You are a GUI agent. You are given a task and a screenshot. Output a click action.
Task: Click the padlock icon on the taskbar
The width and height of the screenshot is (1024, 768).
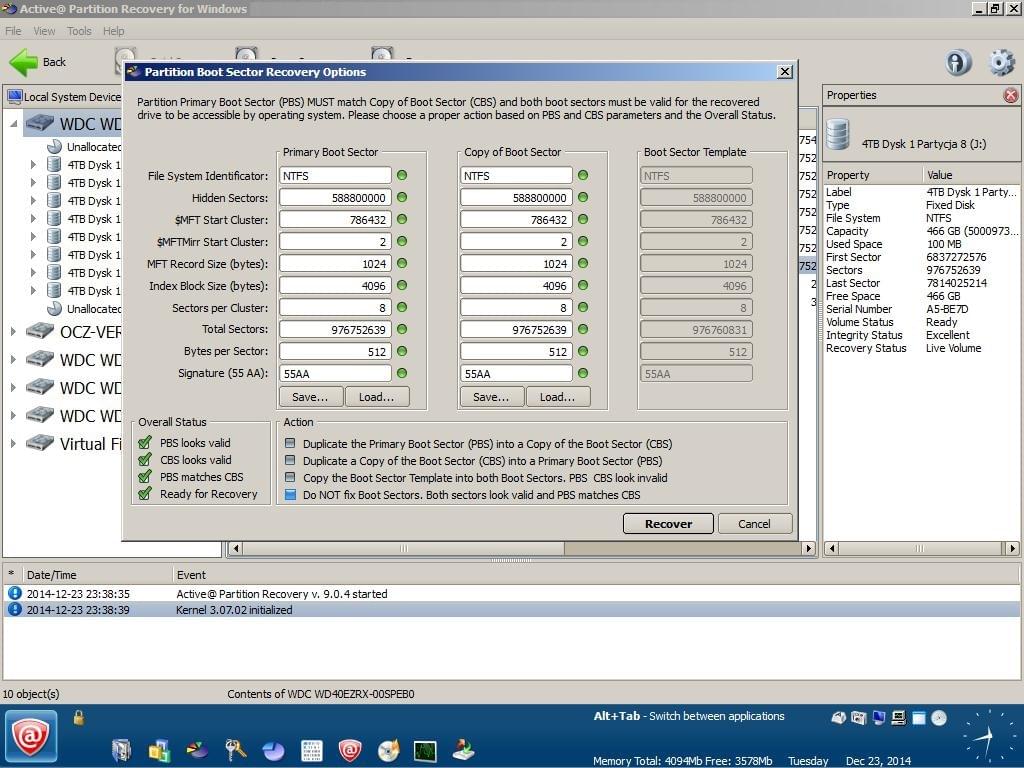pyautogui.click(x=79, y=718)
